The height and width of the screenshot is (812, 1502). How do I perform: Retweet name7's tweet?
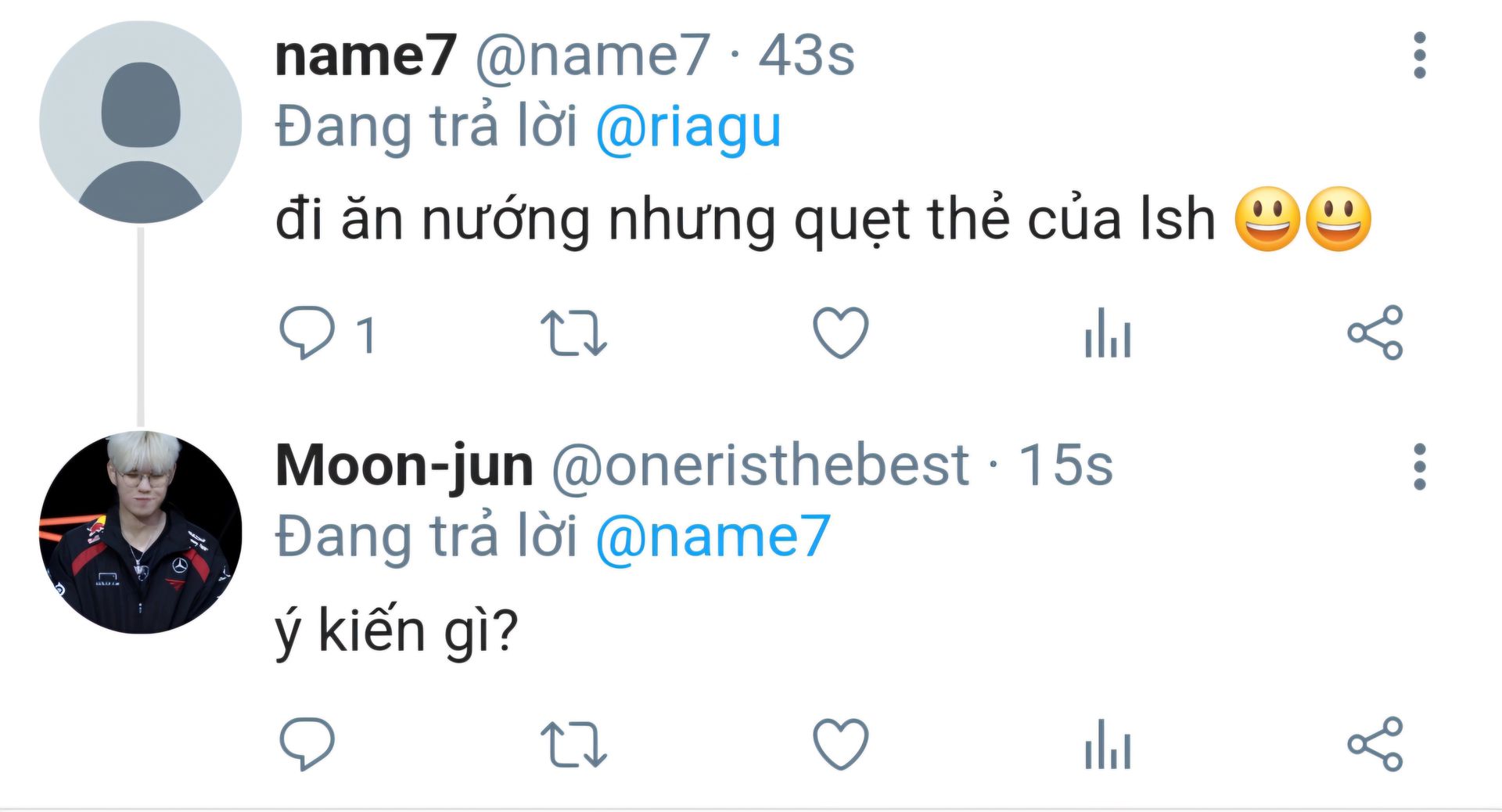coord(573,333)
